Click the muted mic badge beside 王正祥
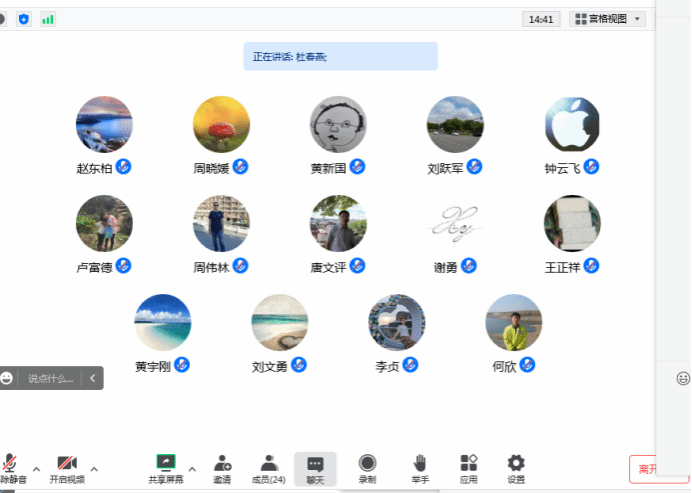 click(x=591, y=266)
